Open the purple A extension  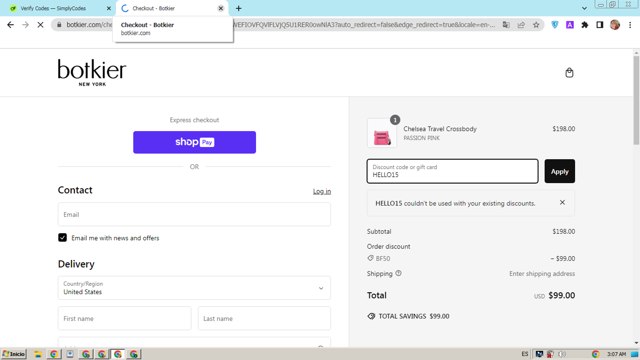click(570, 25)
